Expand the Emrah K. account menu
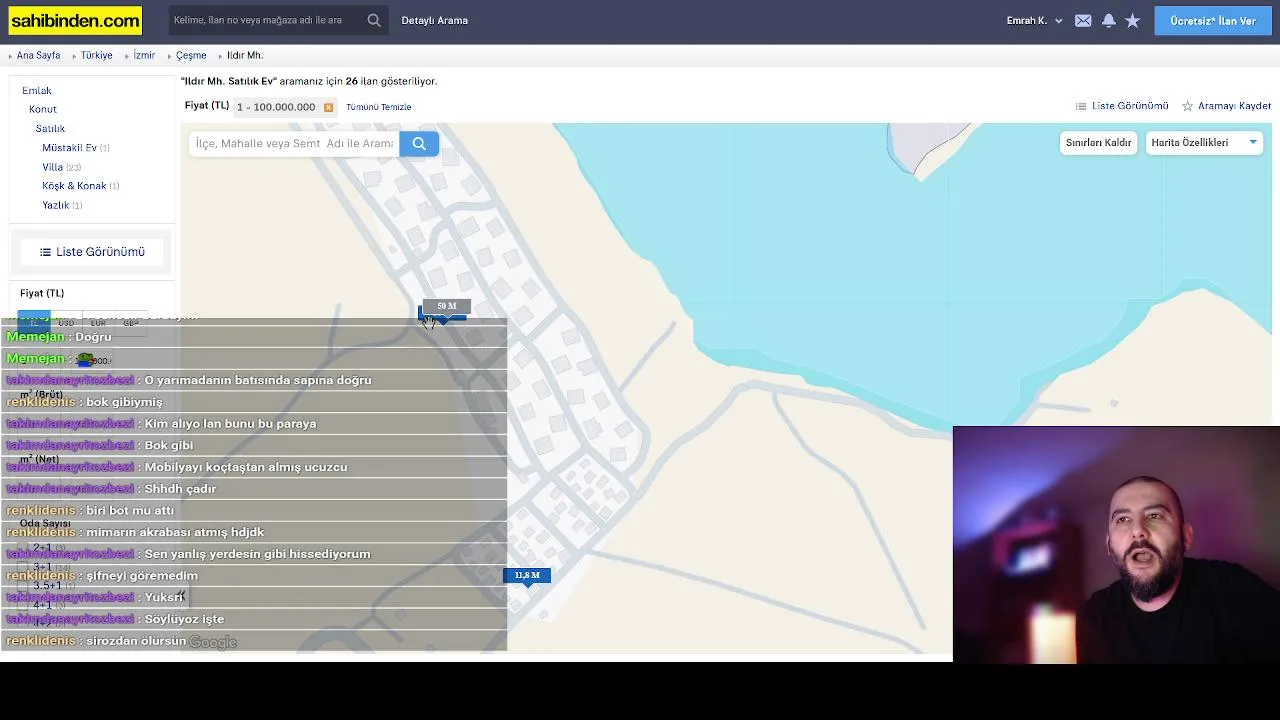Image resolution: width=1280 pixels, height=720 pixels. pos(1035,20)
